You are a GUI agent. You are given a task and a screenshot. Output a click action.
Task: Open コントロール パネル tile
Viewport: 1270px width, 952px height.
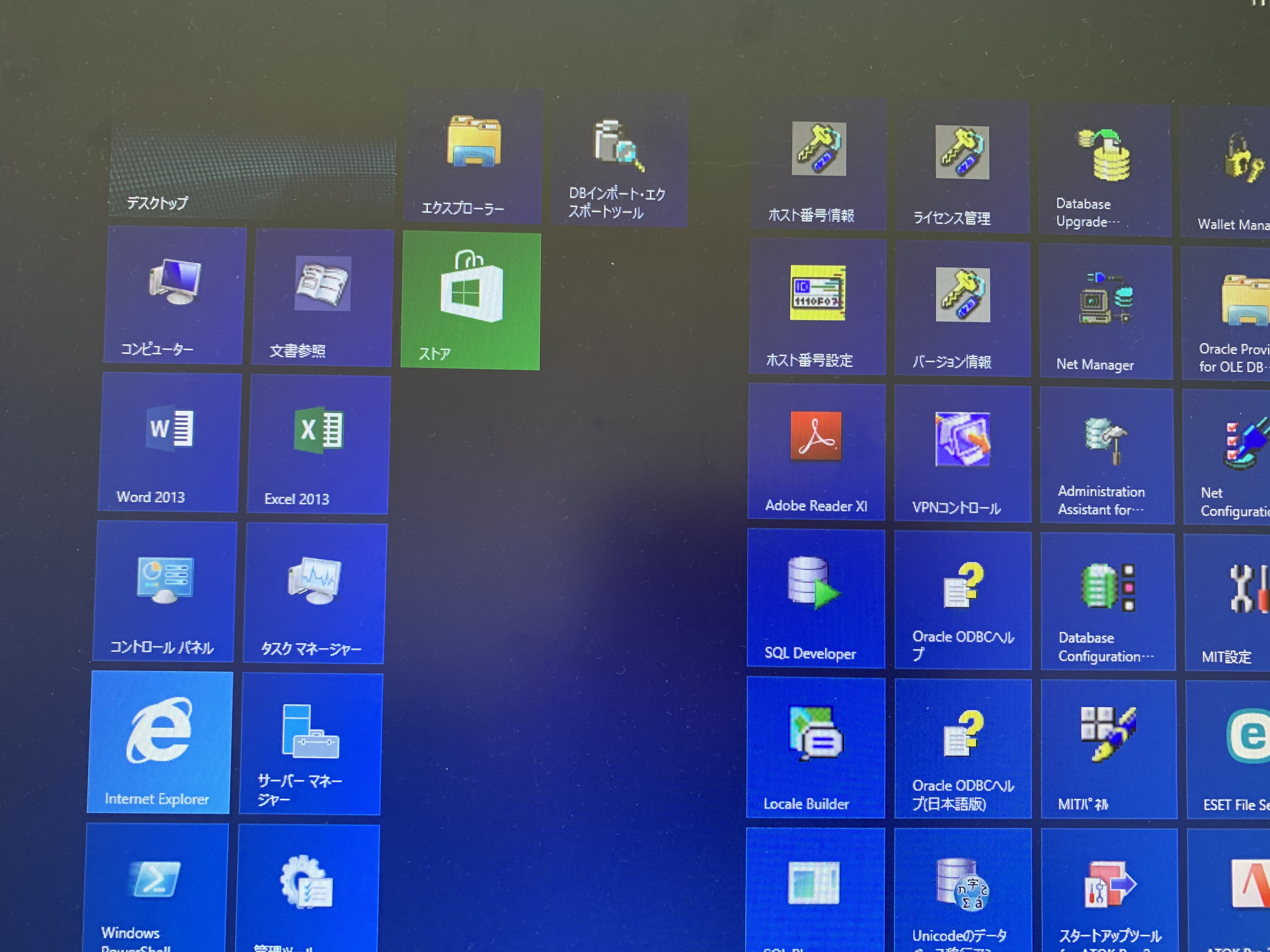165,591
